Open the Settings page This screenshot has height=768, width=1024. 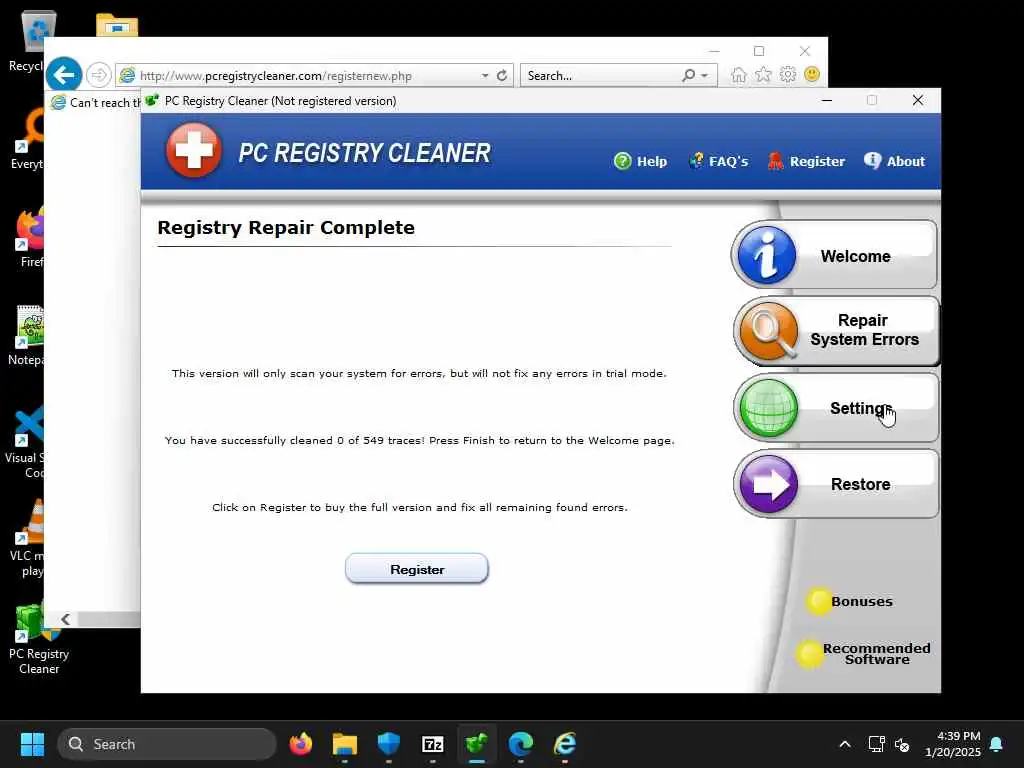(x=836, y=408)
